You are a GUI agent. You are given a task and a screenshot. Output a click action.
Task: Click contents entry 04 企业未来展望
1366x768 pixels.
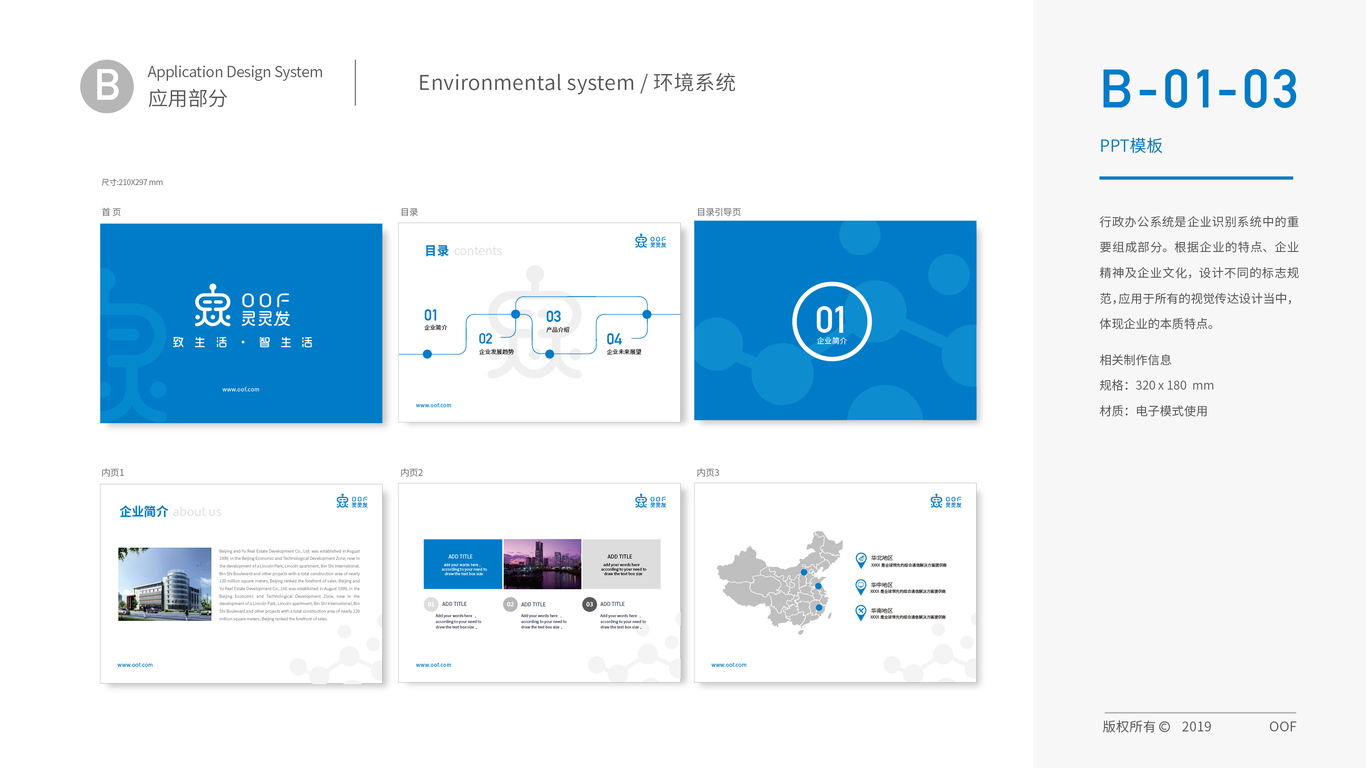click(624, 344)
